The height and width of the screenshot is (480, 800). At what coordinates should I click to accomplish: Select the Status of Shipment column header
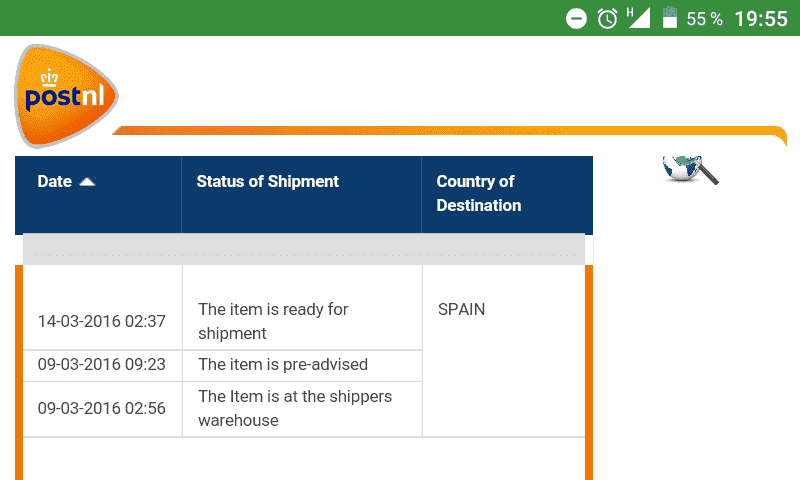[x=267, y=182]
